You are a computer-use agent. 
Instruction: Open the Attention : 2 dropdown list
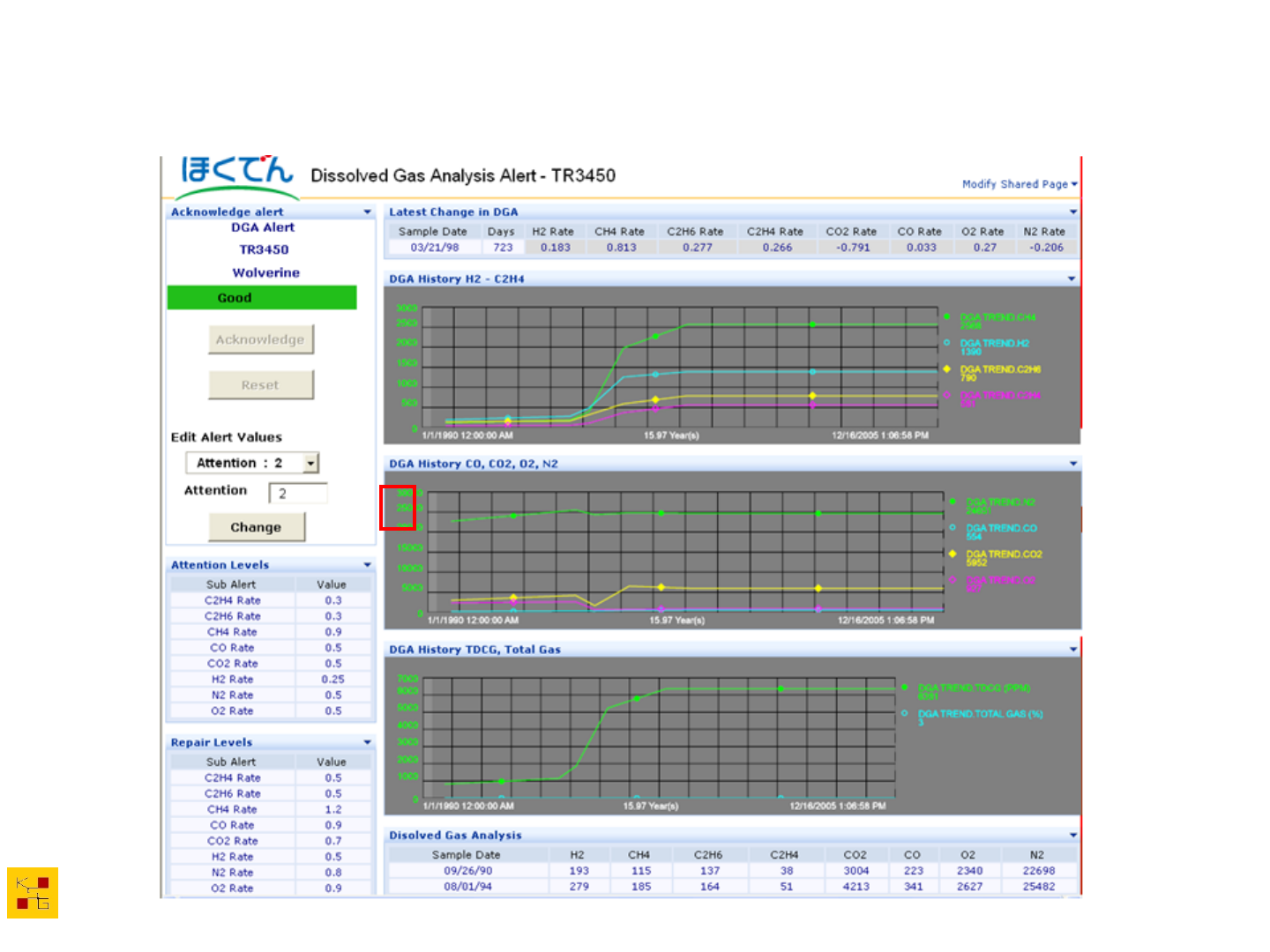(310, 463)
